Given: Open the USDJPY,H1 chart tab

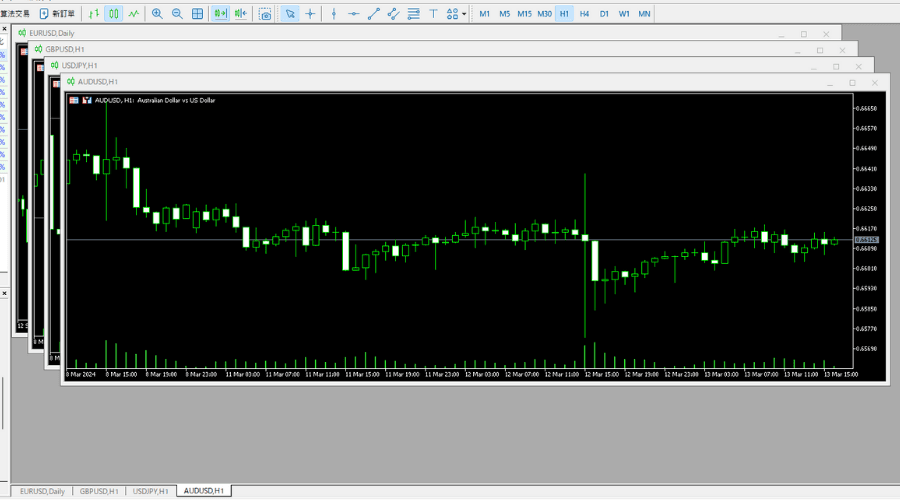Looking at the screenshot, I should [x=150, y=491].
